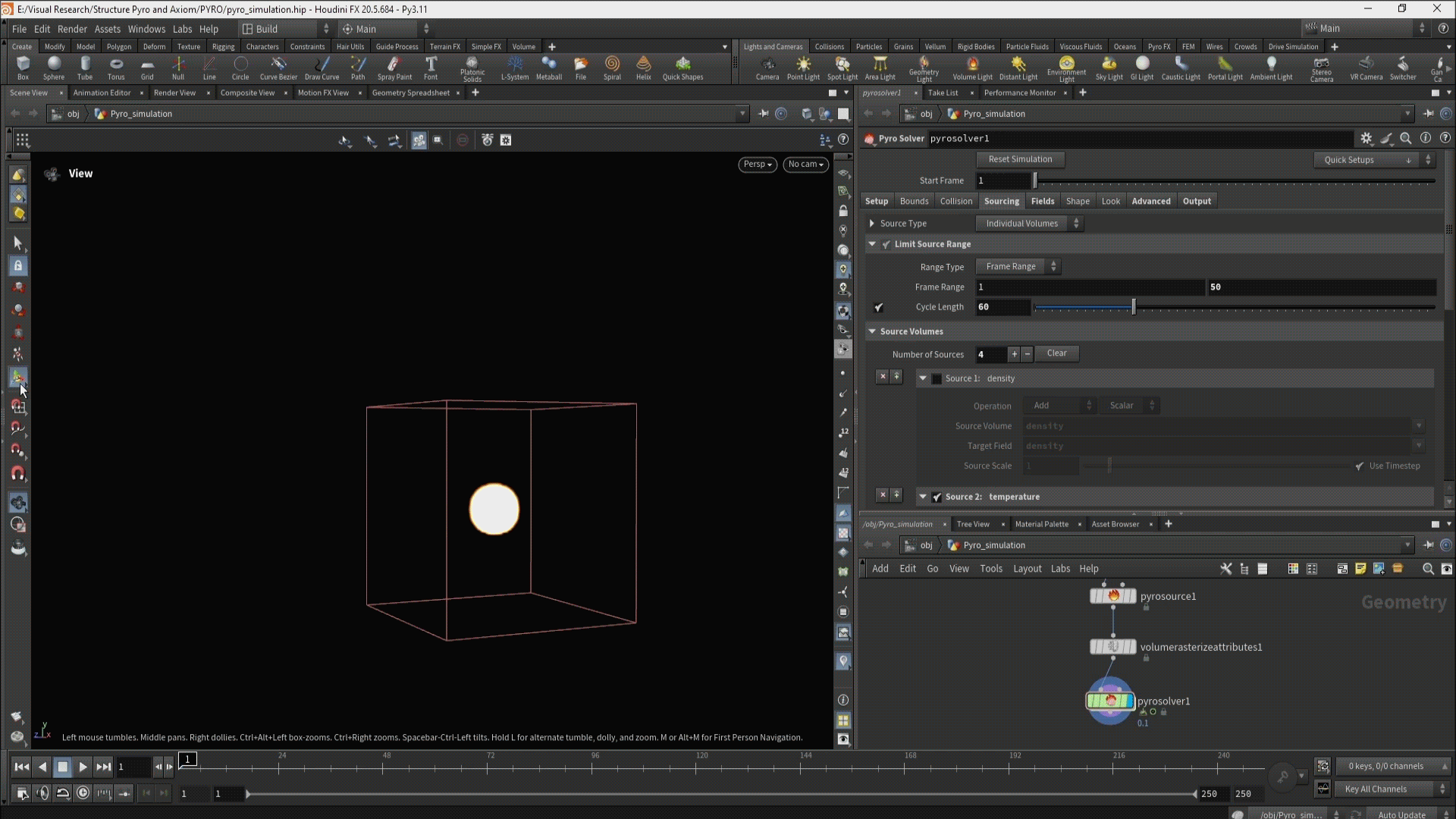Collapse the Source Volumes section

pos(872,331)
